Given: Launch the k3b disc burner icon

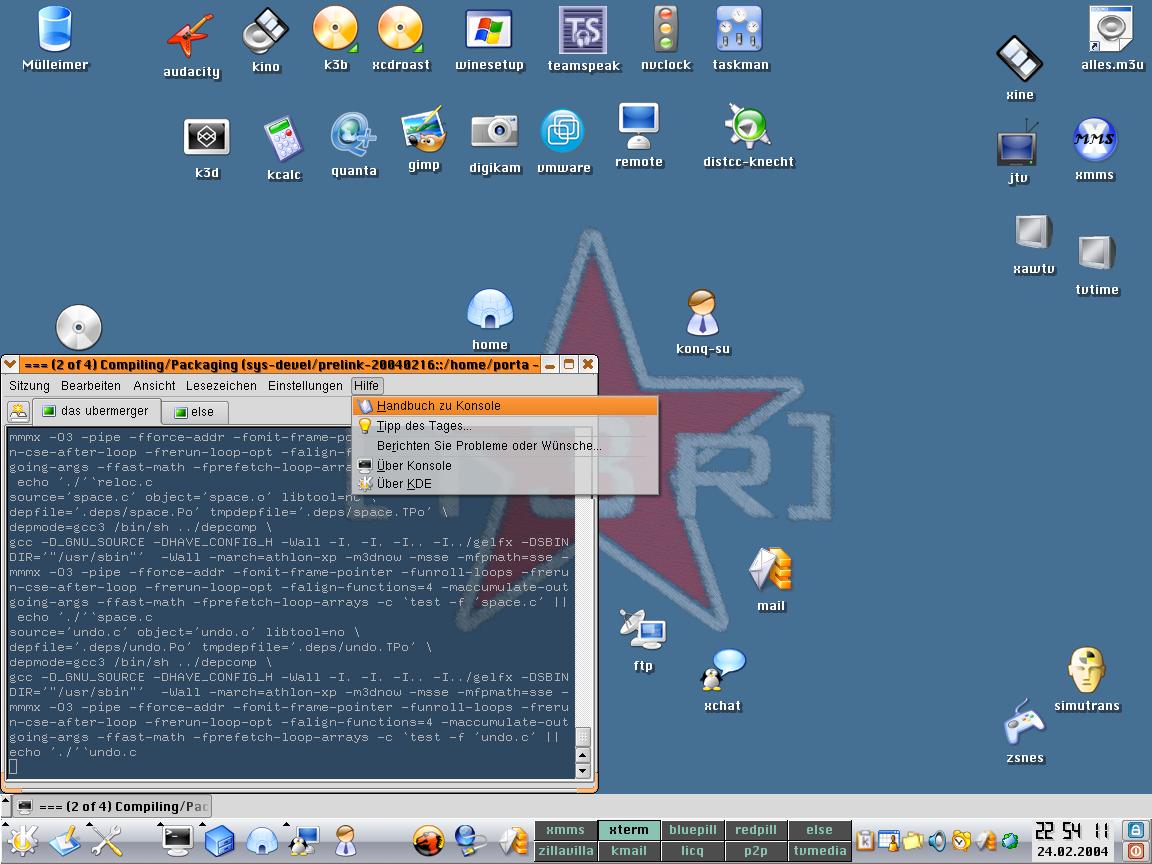Looking at the screenshot, I should [334, 30].
